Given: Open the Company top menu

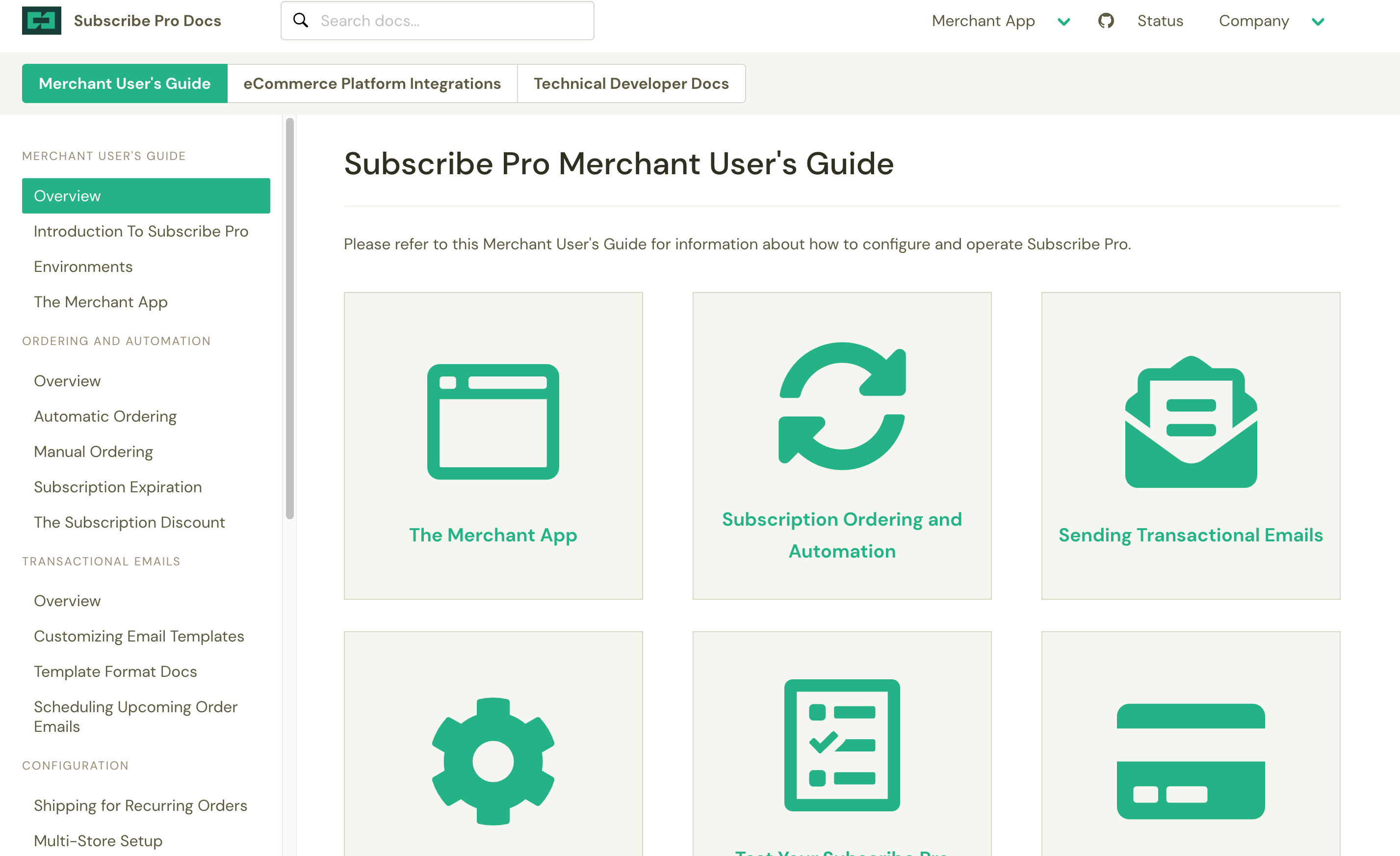Looking at the screenshot, I should point(1254,21).
